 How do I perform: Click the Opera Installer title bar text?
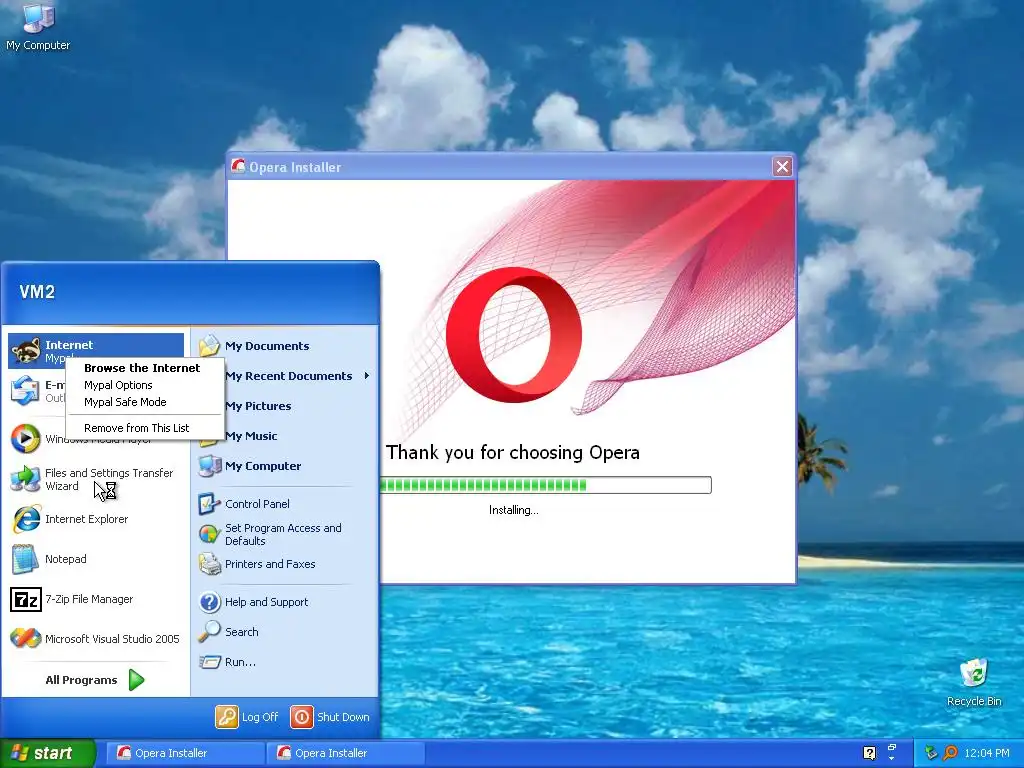coord(295,167)
